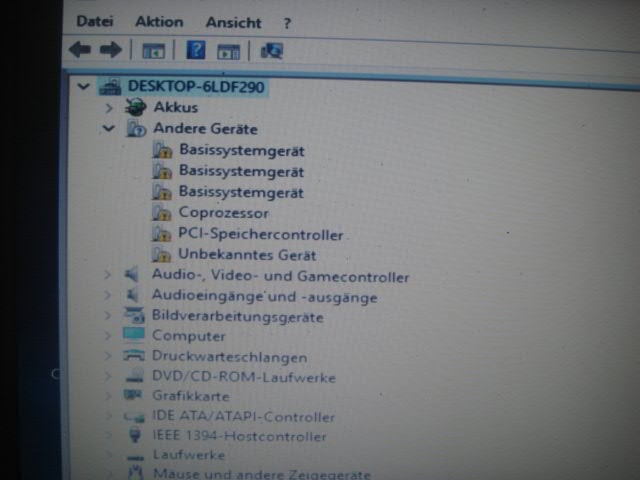Open the Datei menu
This screenshot has height=480, width=640.
click(x=95, y=21)
